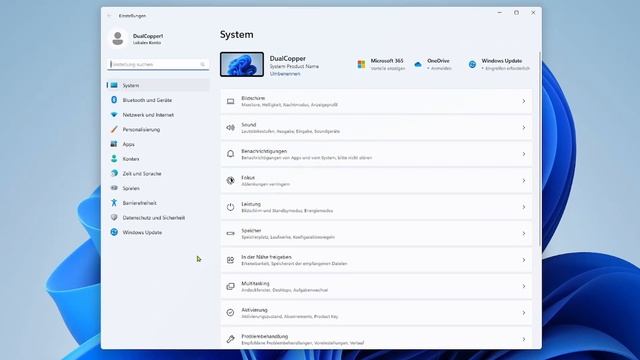The image size is (640, 360).
Task: Open Benachrichtigungen via its chevron
Action: click(x=524, y=154)
